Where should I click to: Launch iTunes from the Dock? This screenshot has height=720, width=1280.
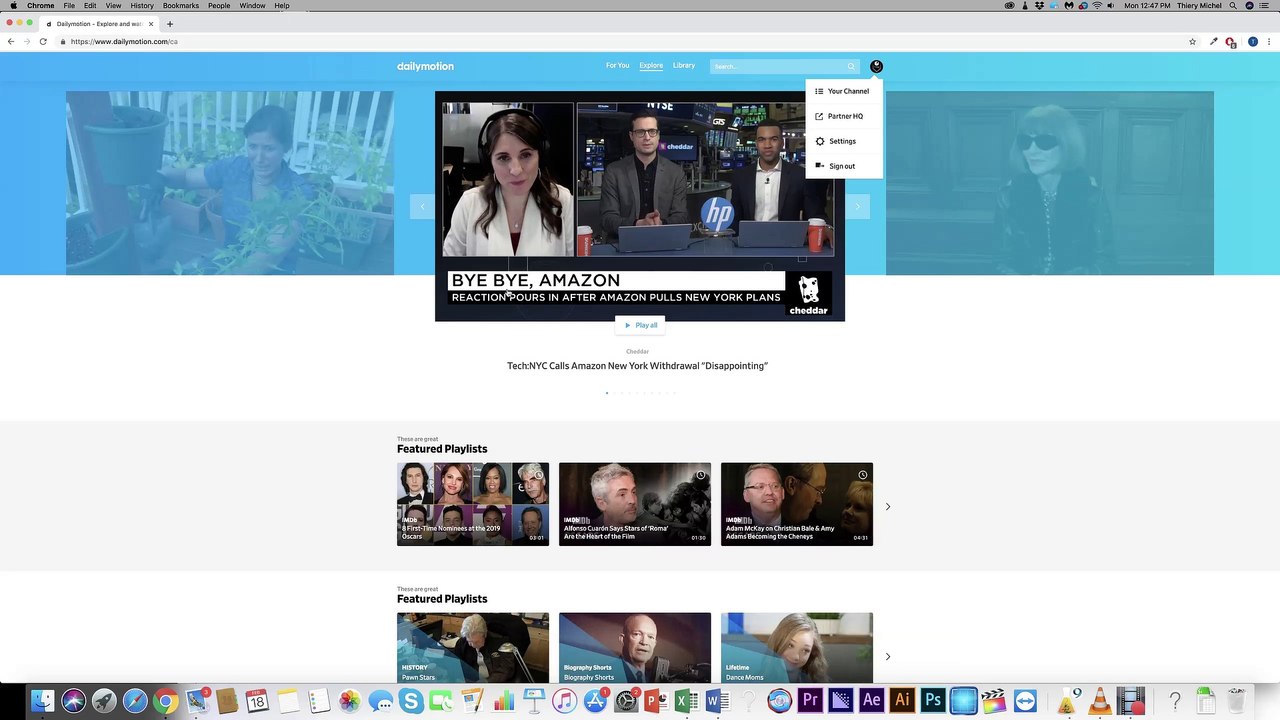pos(564,701)
